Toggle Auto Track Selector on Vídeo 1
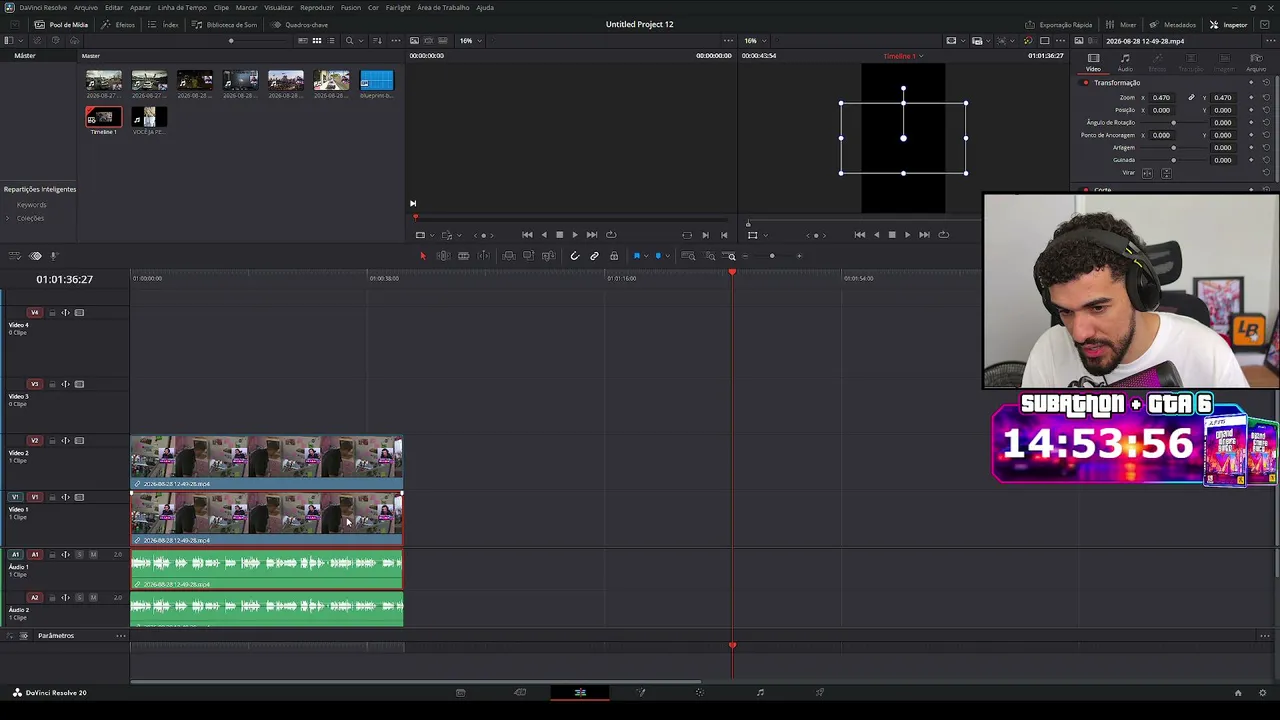The height and width of the screenshot is (720, 1280). click(66, 497)
